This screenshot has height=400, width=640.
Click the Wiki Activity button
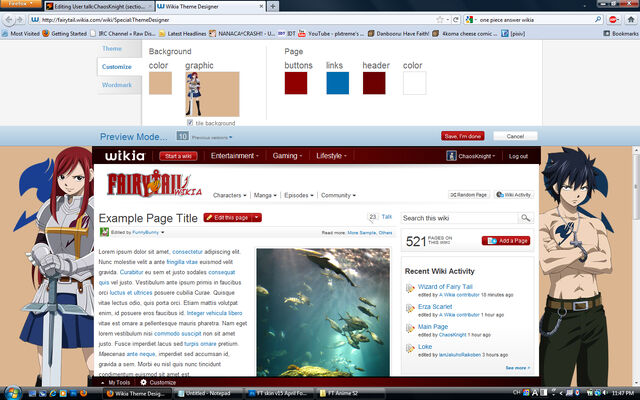[x=514, y=195]
